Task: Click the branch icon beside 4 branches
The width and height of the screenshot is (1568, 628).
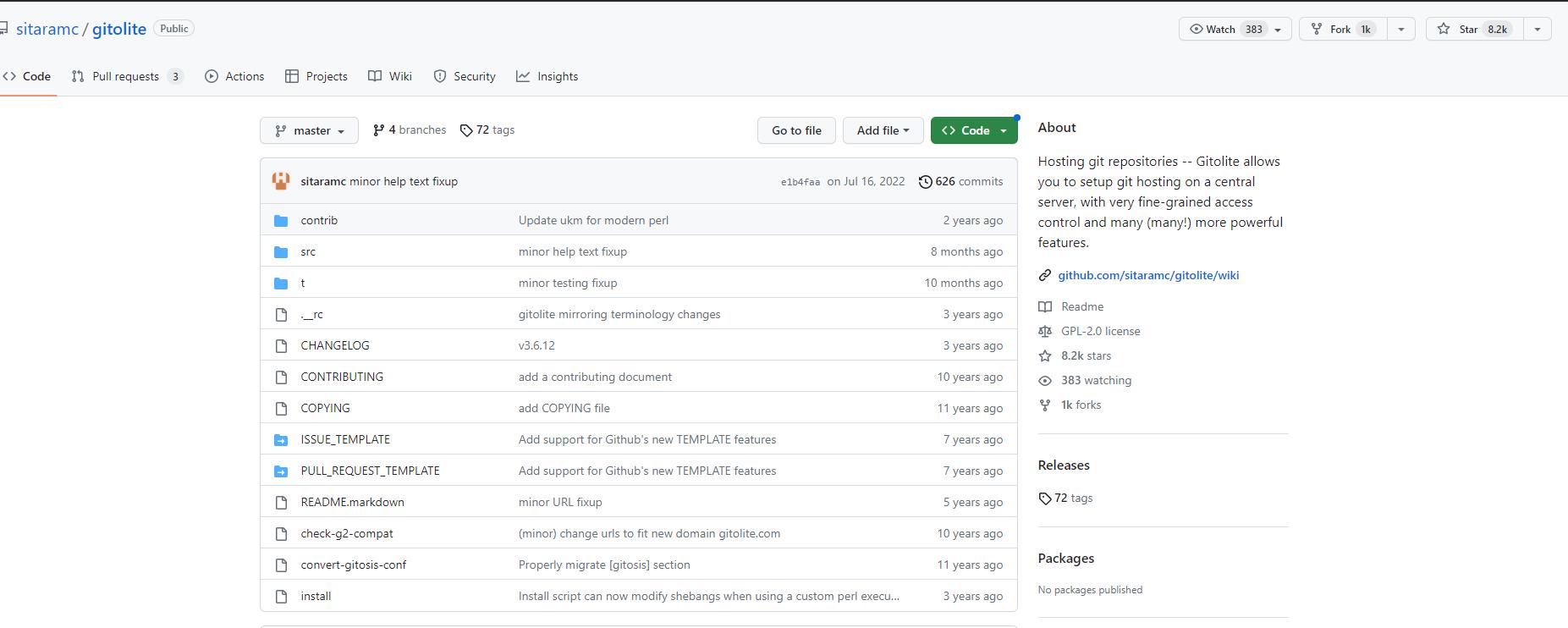Action: click(x=378, y=130)
